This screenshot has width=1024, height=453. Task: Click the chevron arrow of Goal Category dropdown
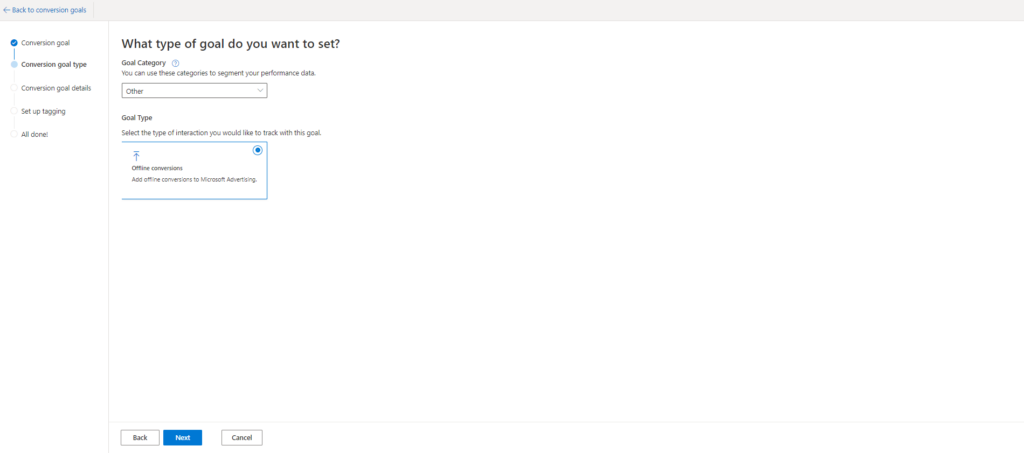point(261,91)
